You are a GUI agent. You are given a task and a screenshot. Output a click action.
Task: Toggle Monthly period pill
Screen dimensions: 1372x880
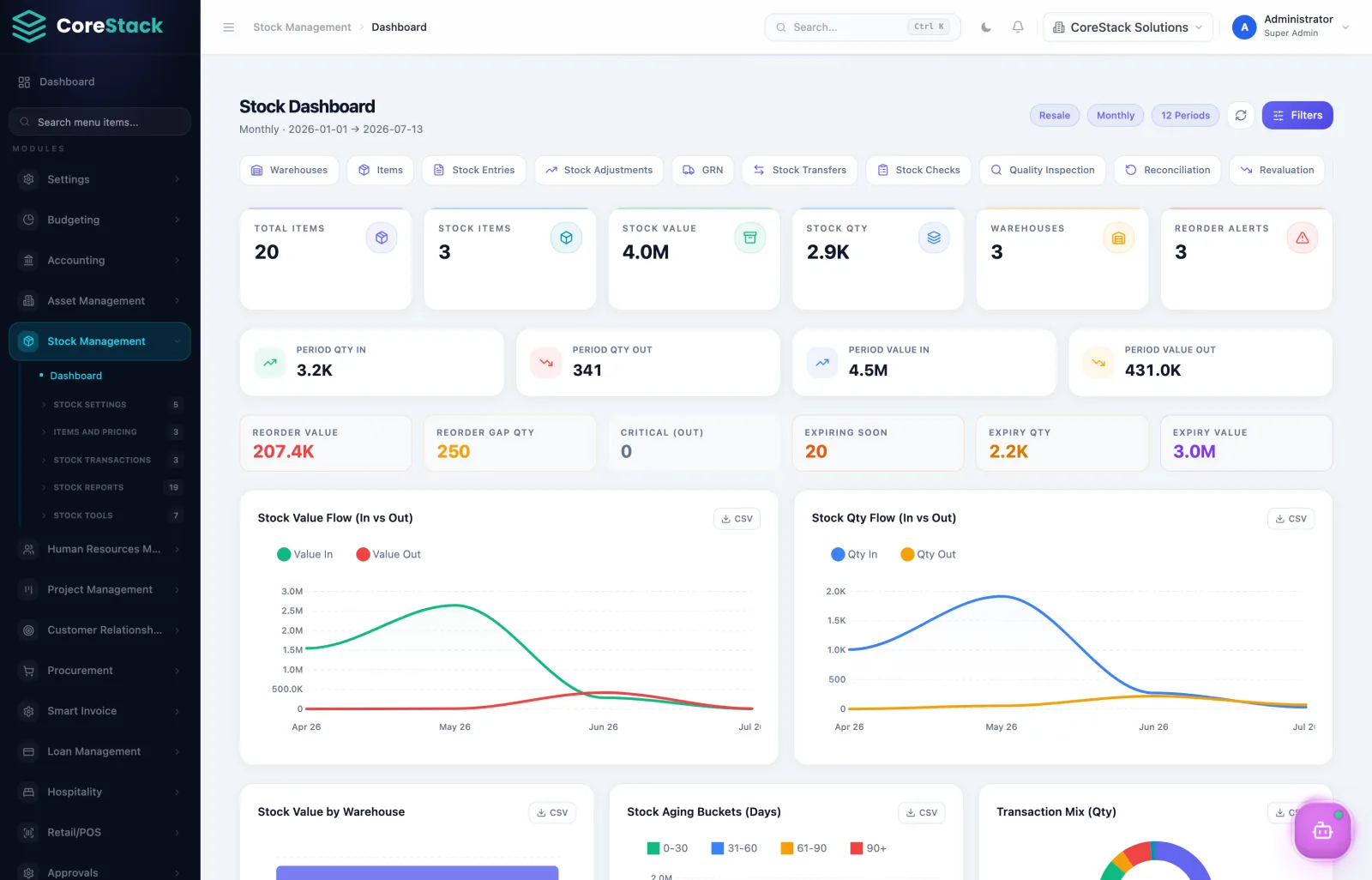[1115, 115]
